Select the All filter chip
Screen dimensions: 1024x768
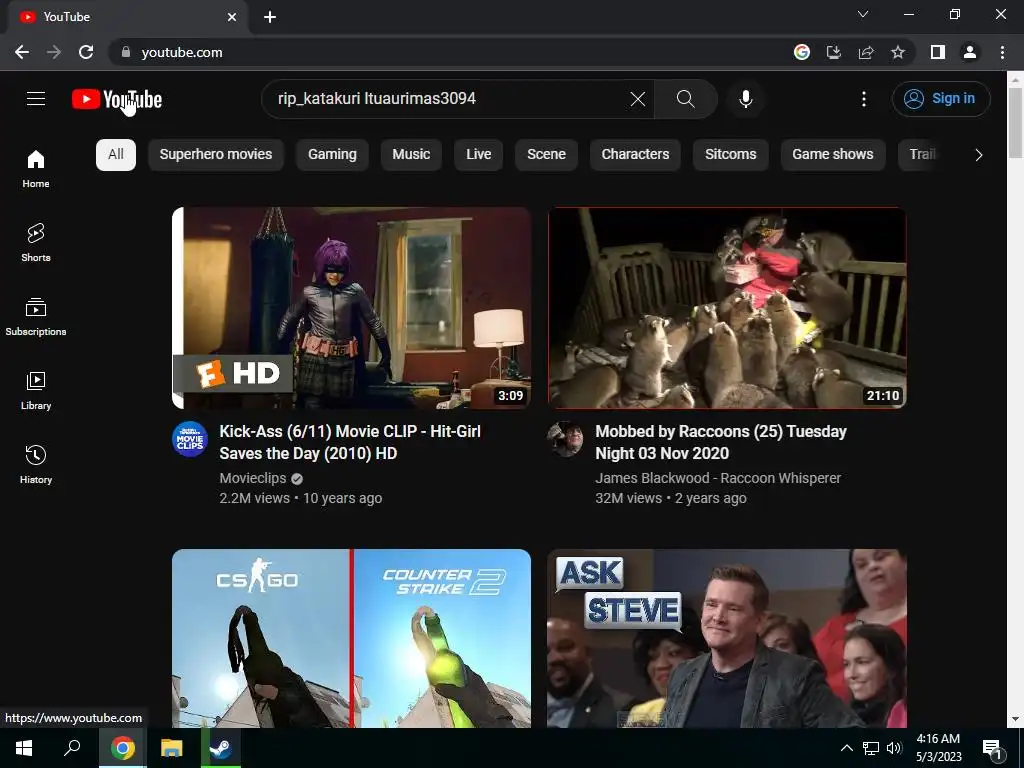tap(116, 155)
